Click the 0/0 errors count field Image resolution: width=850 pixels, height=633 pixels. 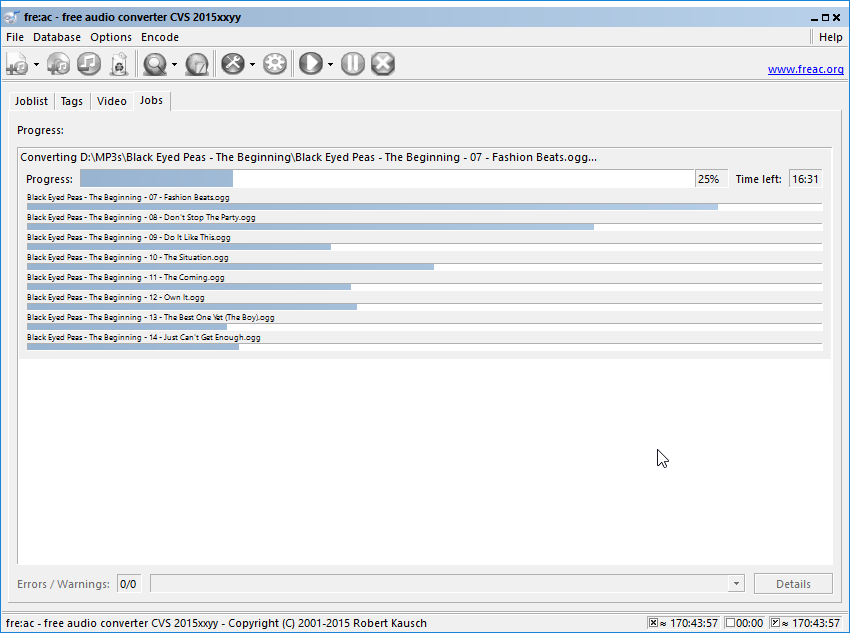128,584
